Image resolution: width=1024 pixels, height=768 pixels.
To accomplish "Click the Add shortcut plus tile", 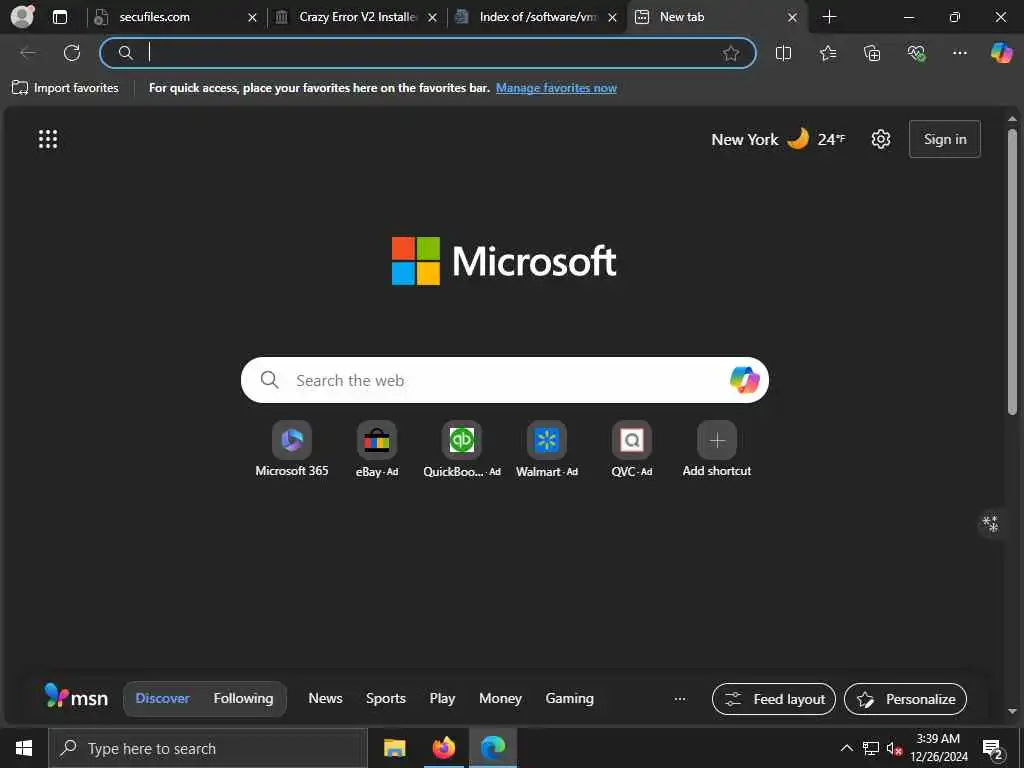I will 716,450.
